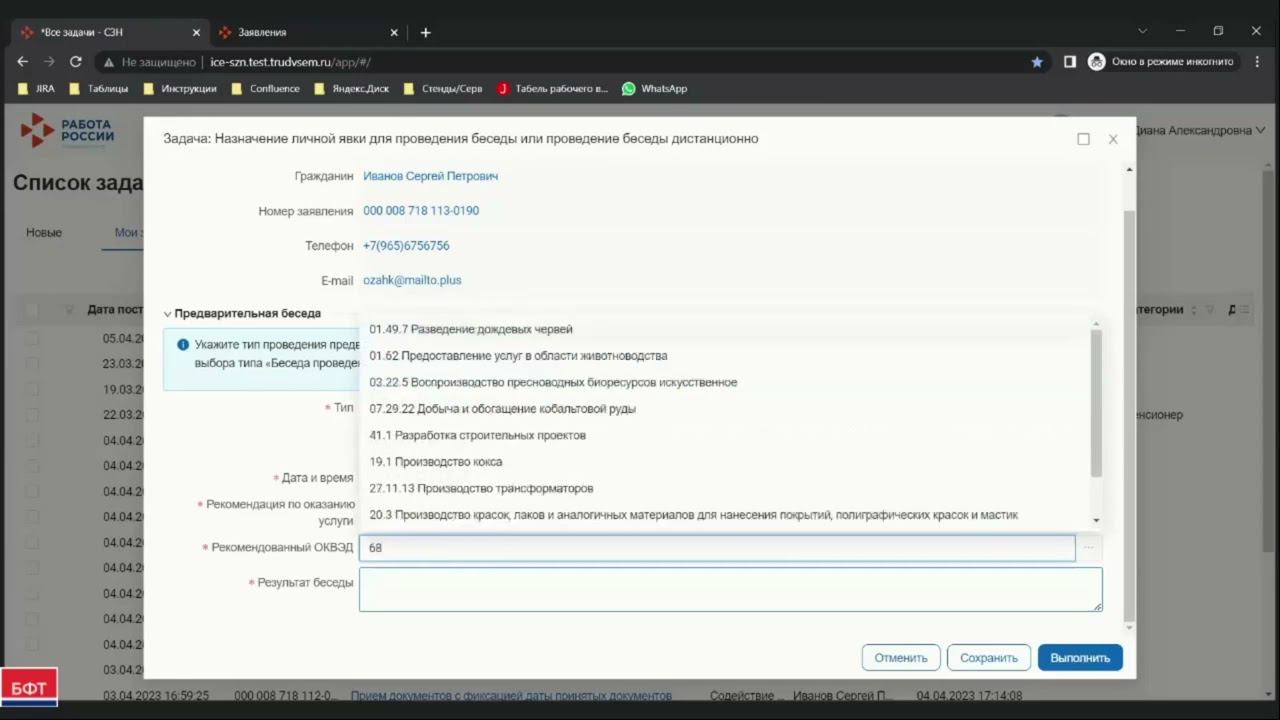Click the filter icon beside 'категории' column
Screen dimensions: 1280x720
(x=1209, y=310)
